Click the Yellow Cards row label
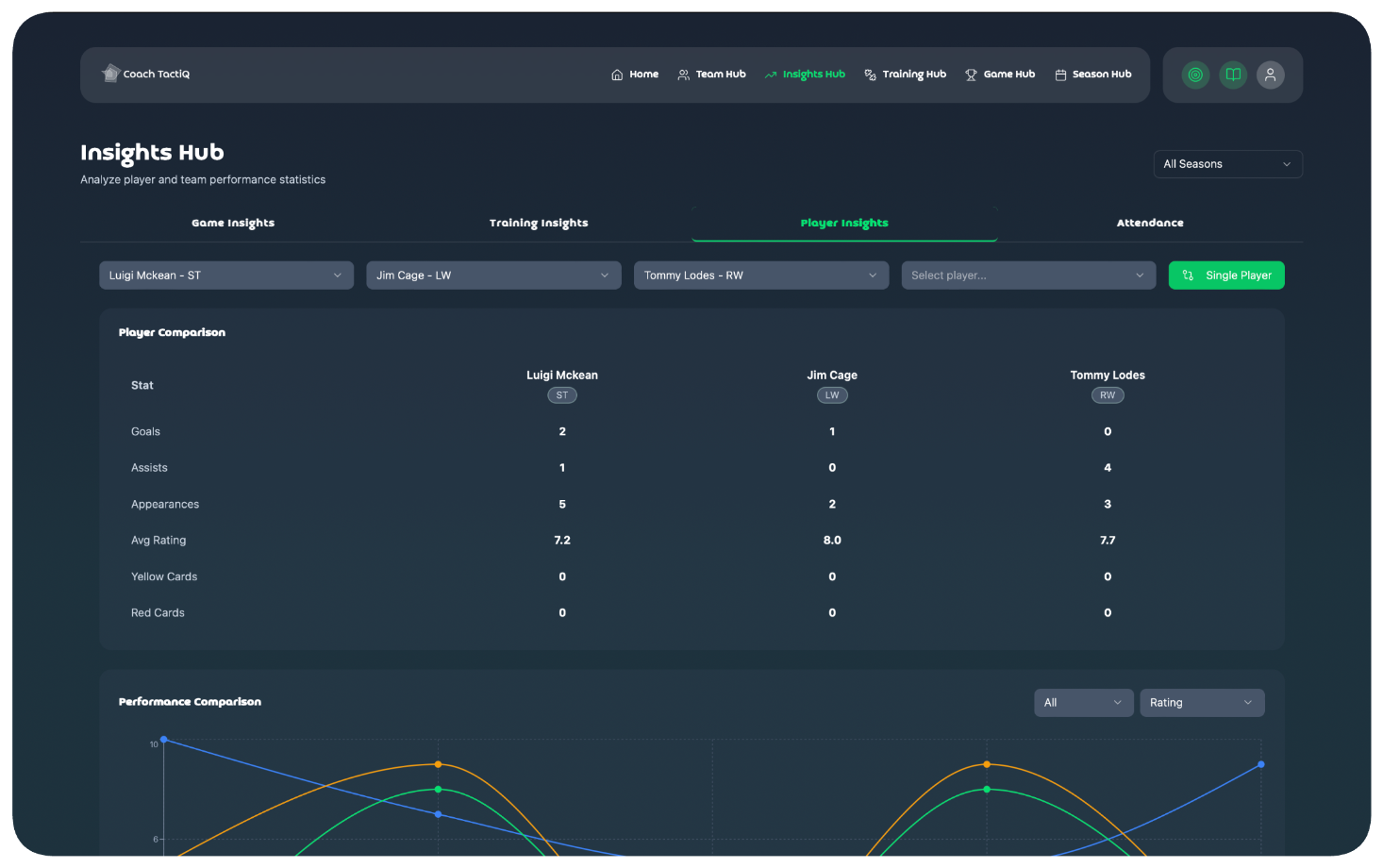This screenshot has width=1383, height=868. coord(164,576)
